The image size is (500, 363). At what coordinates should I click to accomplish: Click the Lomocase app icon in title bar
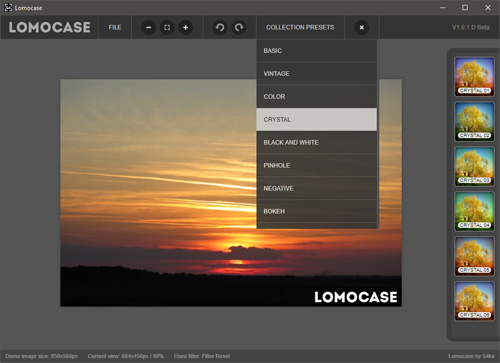tap(8, 7)
